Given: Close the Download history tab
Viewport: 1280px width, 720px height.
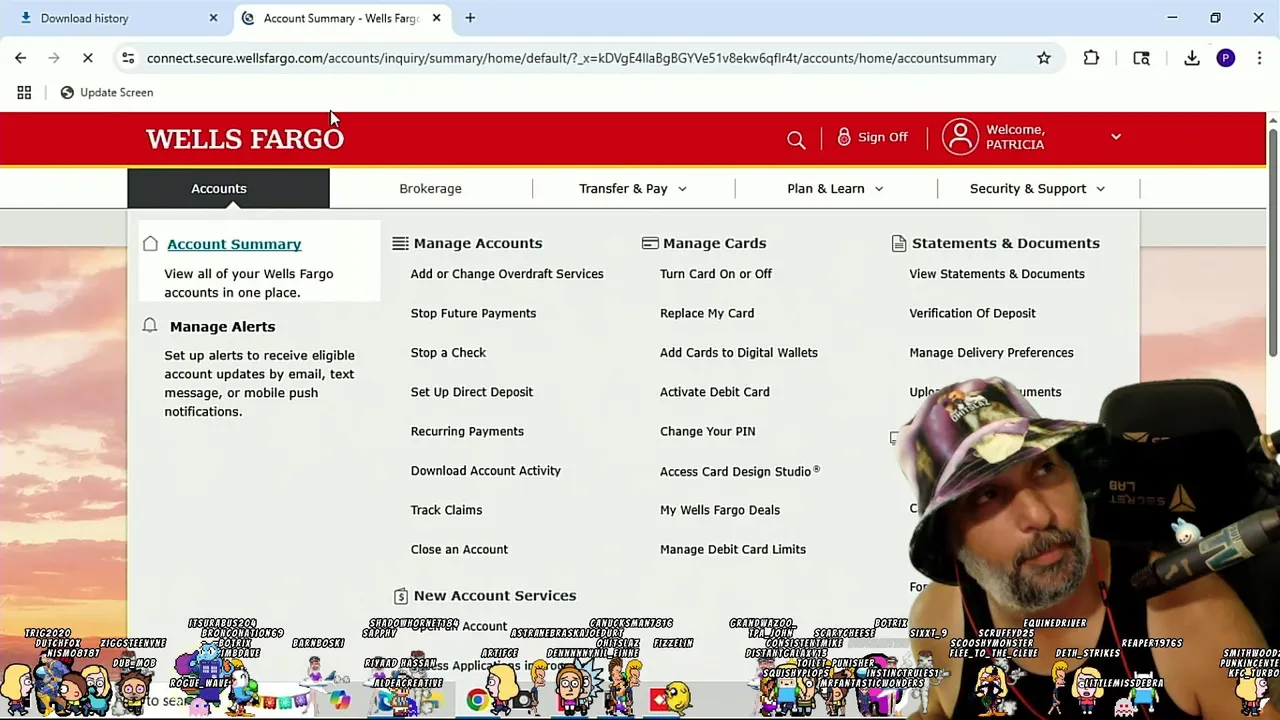Looking at the screenshot, I should (213, 18).
